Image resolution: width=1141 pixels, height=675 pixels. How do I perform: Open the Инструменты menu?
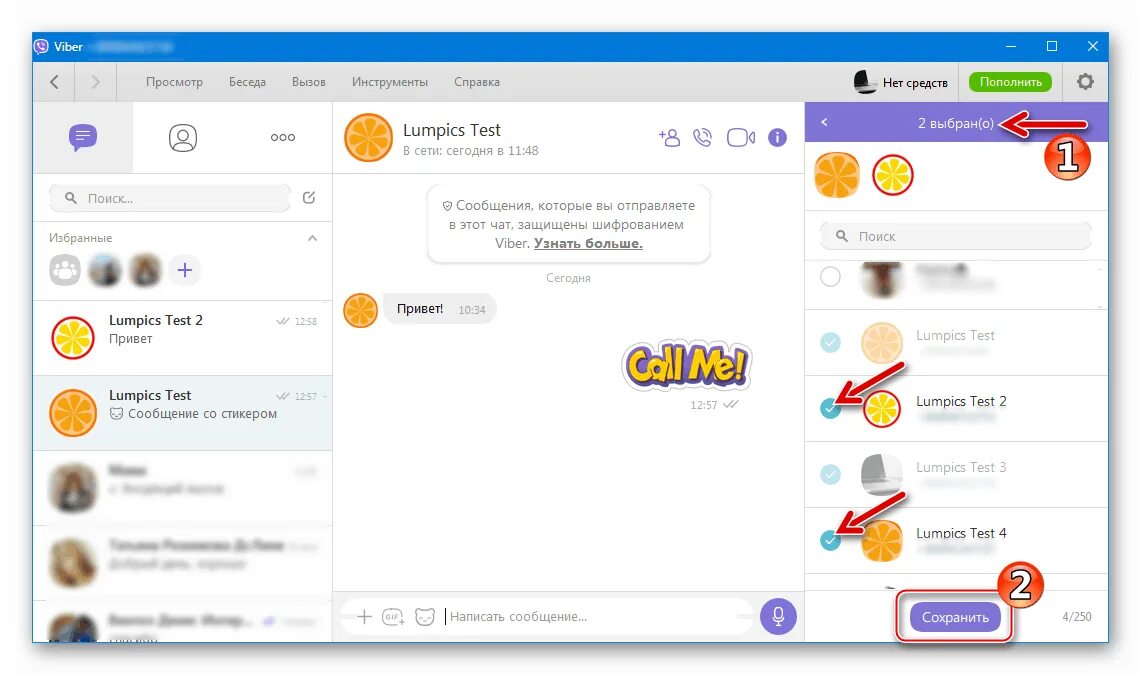(389, 82)
